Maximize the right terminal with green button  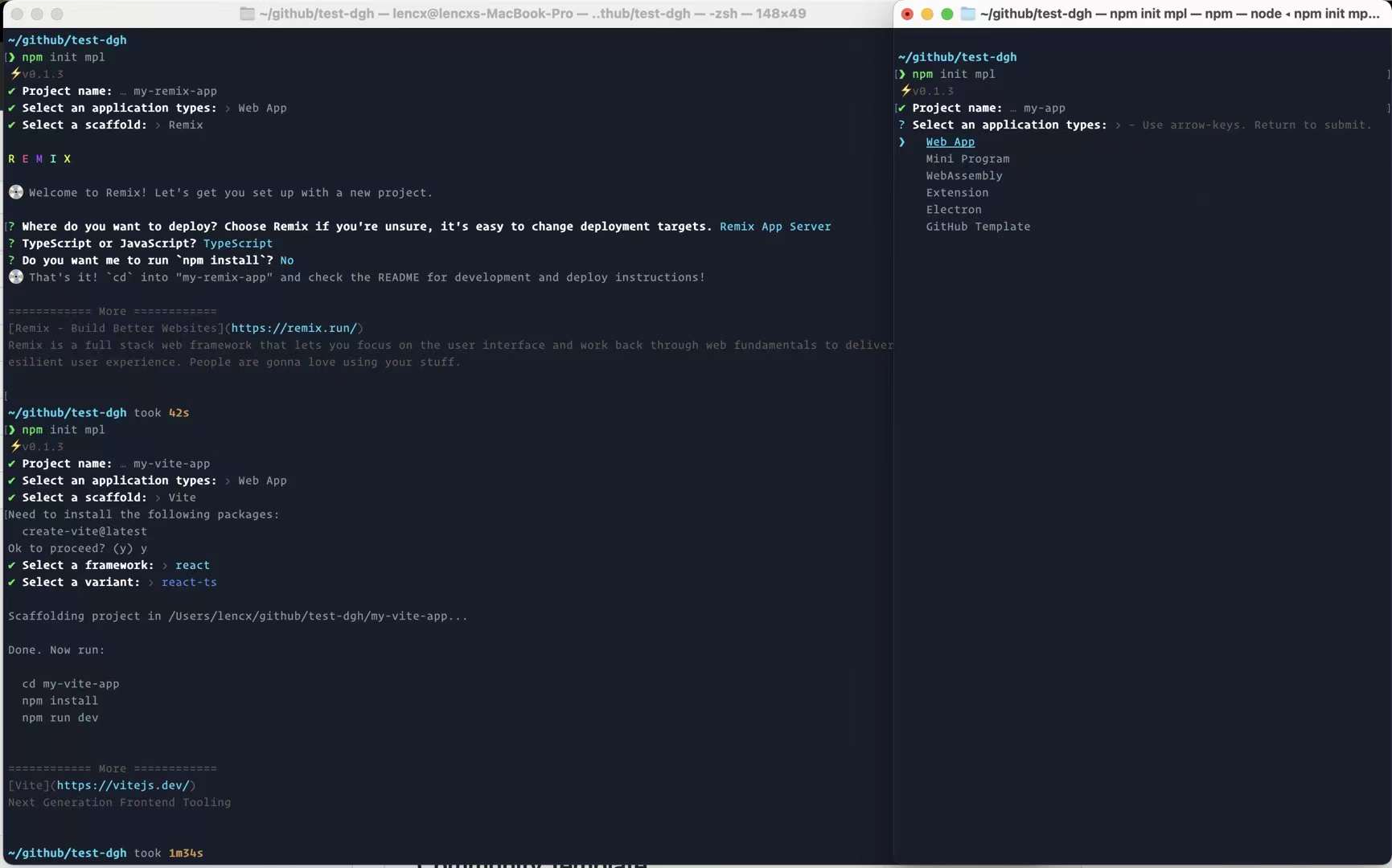coord(947,14)
